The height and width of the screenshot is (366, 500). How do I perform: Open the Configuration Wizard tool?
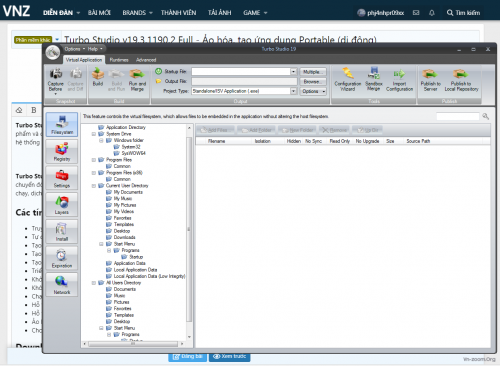pyautogui.click(x=348, y=79)
